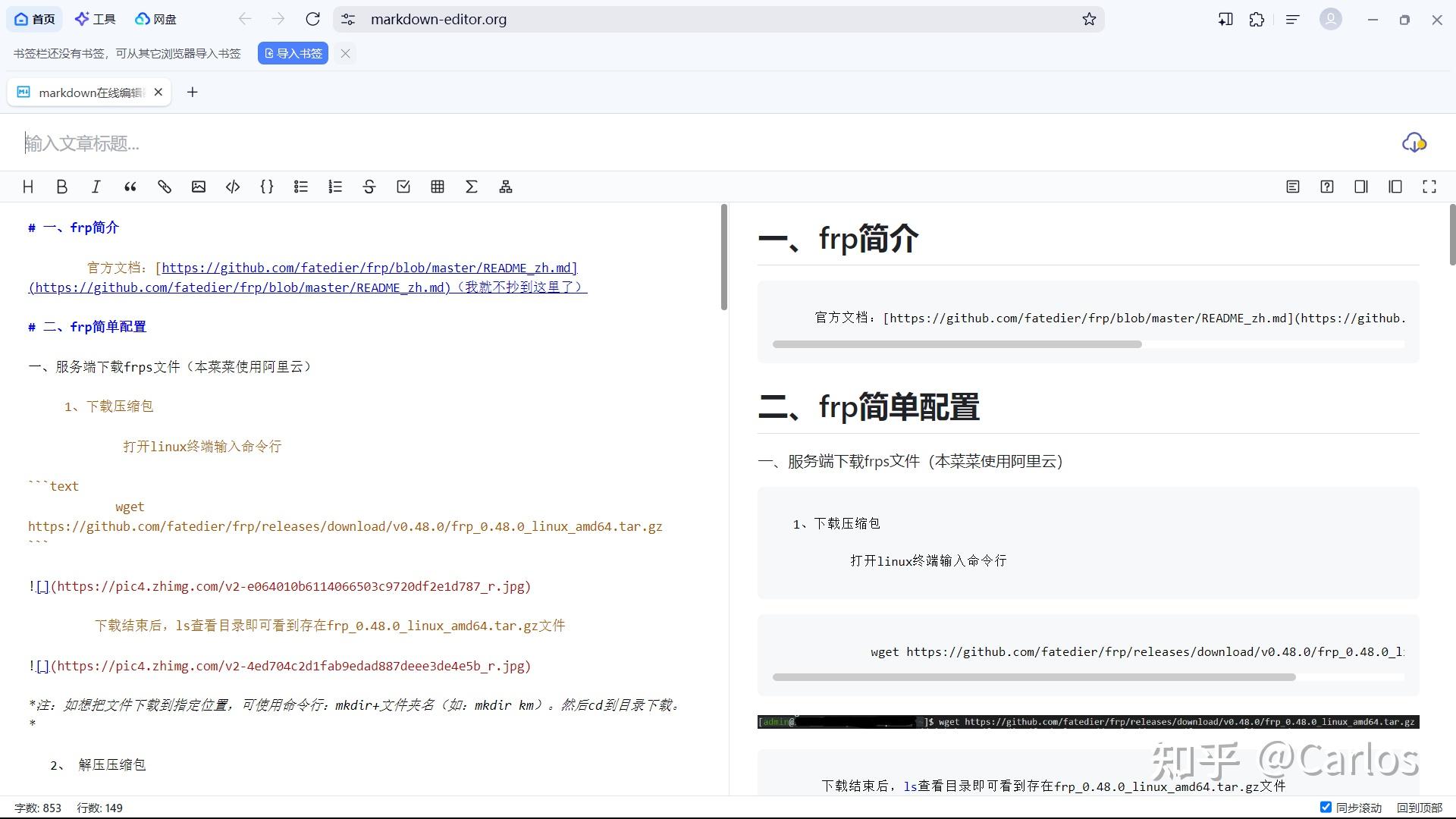
Task: Insert a blockquote
Action: click(130, 187)
